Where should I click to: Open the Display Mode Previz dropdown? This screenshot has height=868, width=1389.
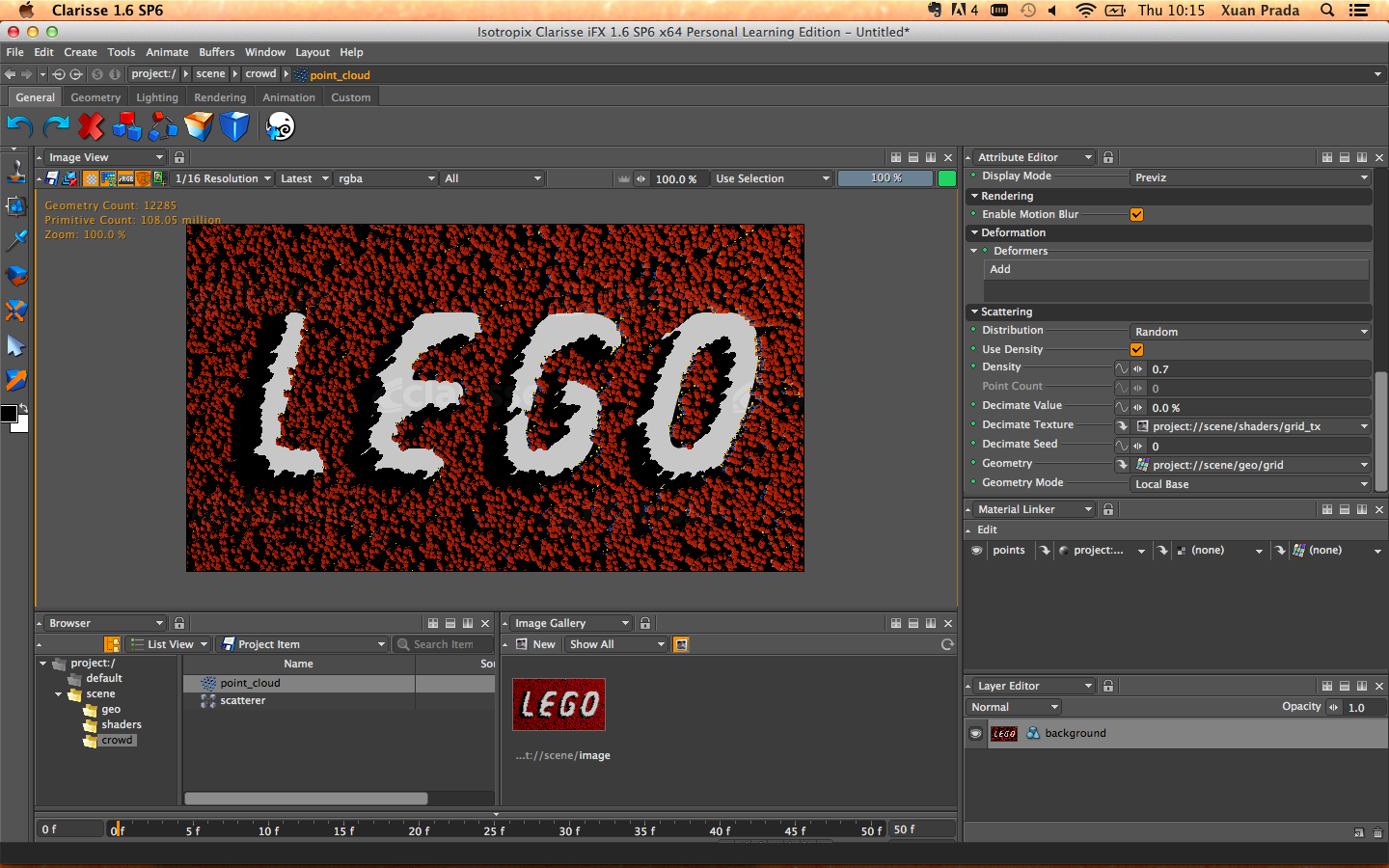coord(1250,177)
